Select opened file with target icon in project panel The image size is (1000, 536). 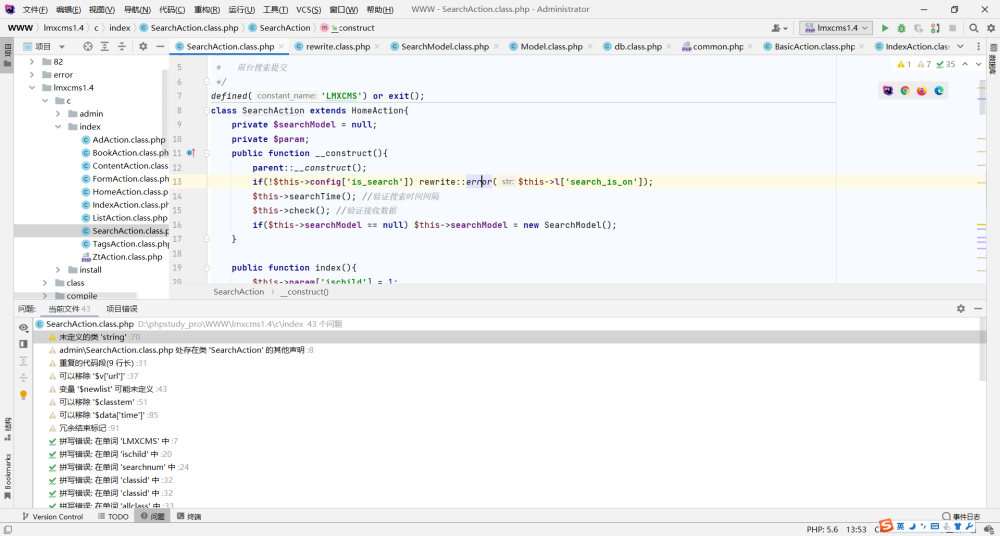click(88, 47)
